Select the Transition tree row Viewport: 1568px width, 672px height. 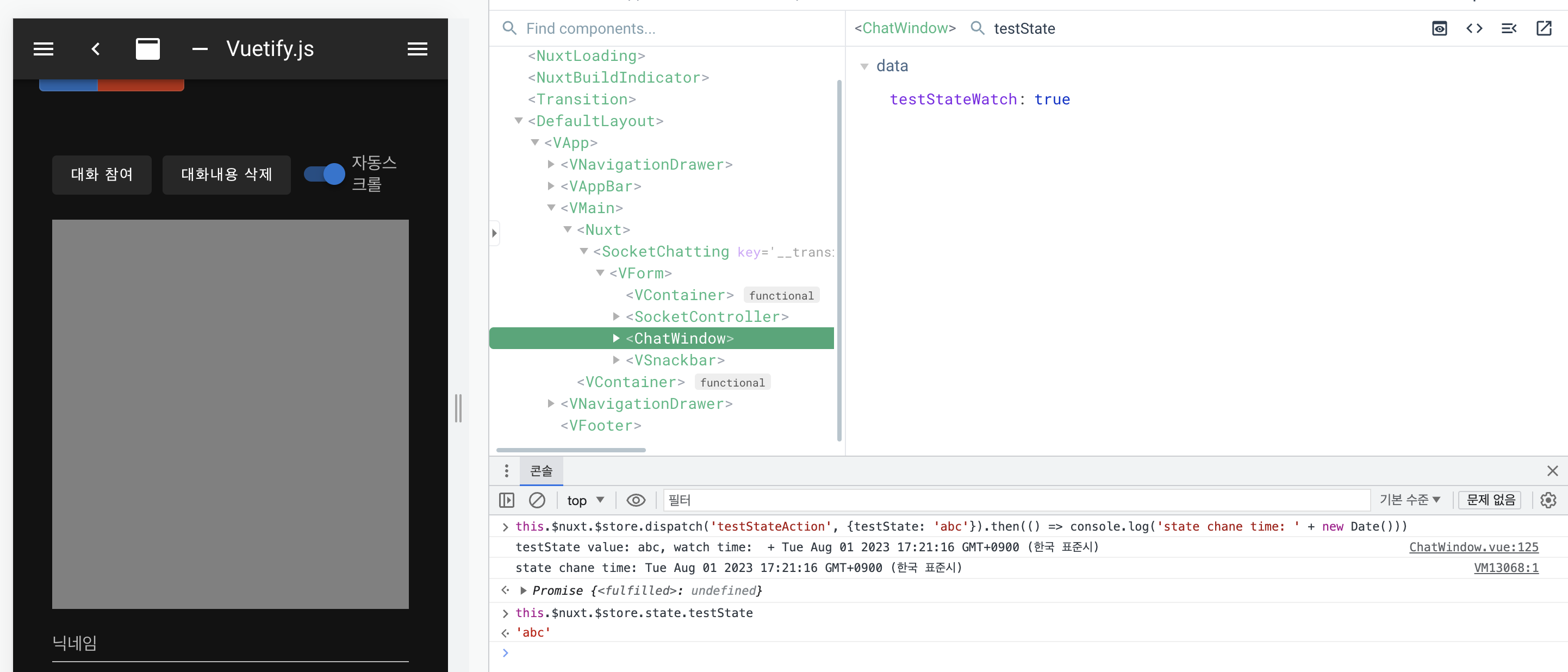[x=662, y=99]
